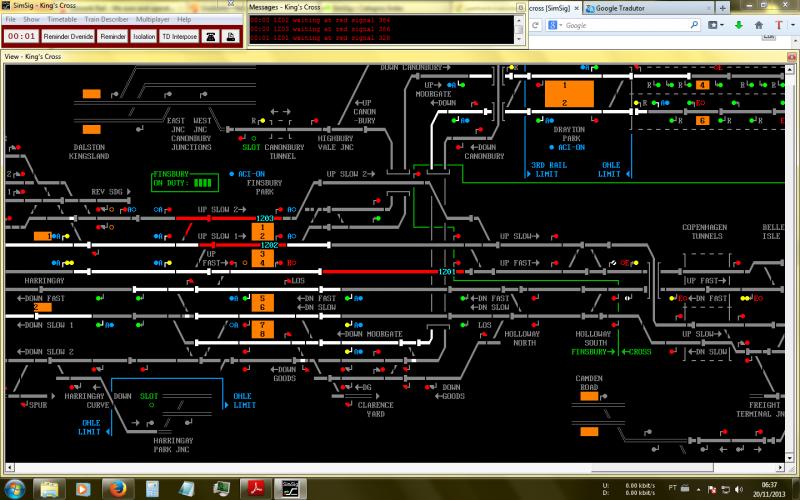Image resolution: width=800 pixels, height=500 pixels.
Task: Click the Google search field in Firefox
Action: click(625, 25)
